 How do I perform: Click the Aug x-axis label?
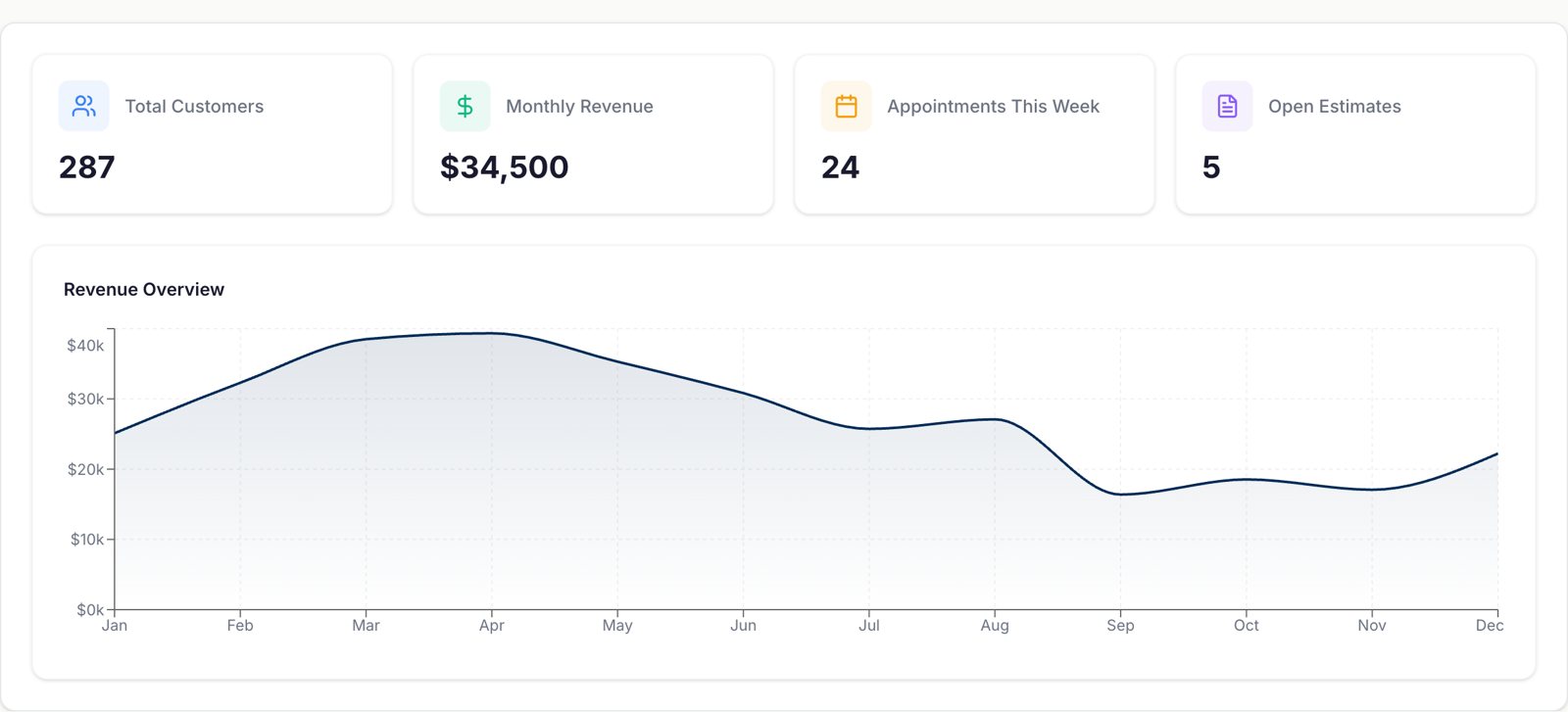pos(995,626)
